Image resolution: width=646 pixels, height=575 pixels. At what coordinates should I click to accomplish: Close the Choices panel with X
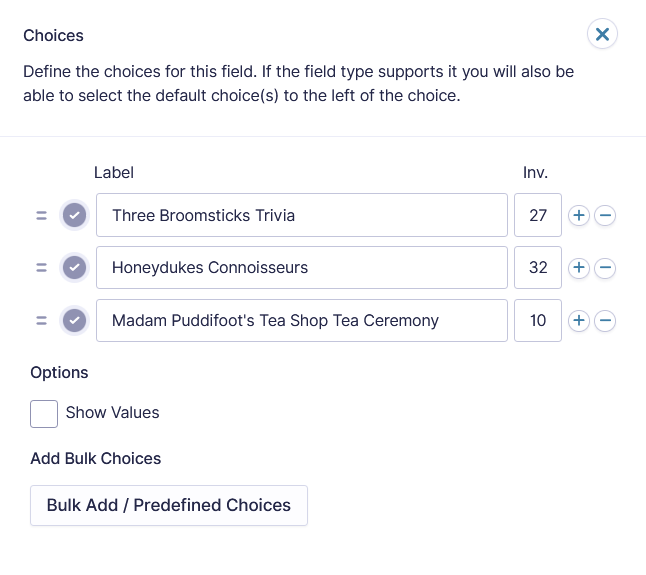[x=602, y=34]
